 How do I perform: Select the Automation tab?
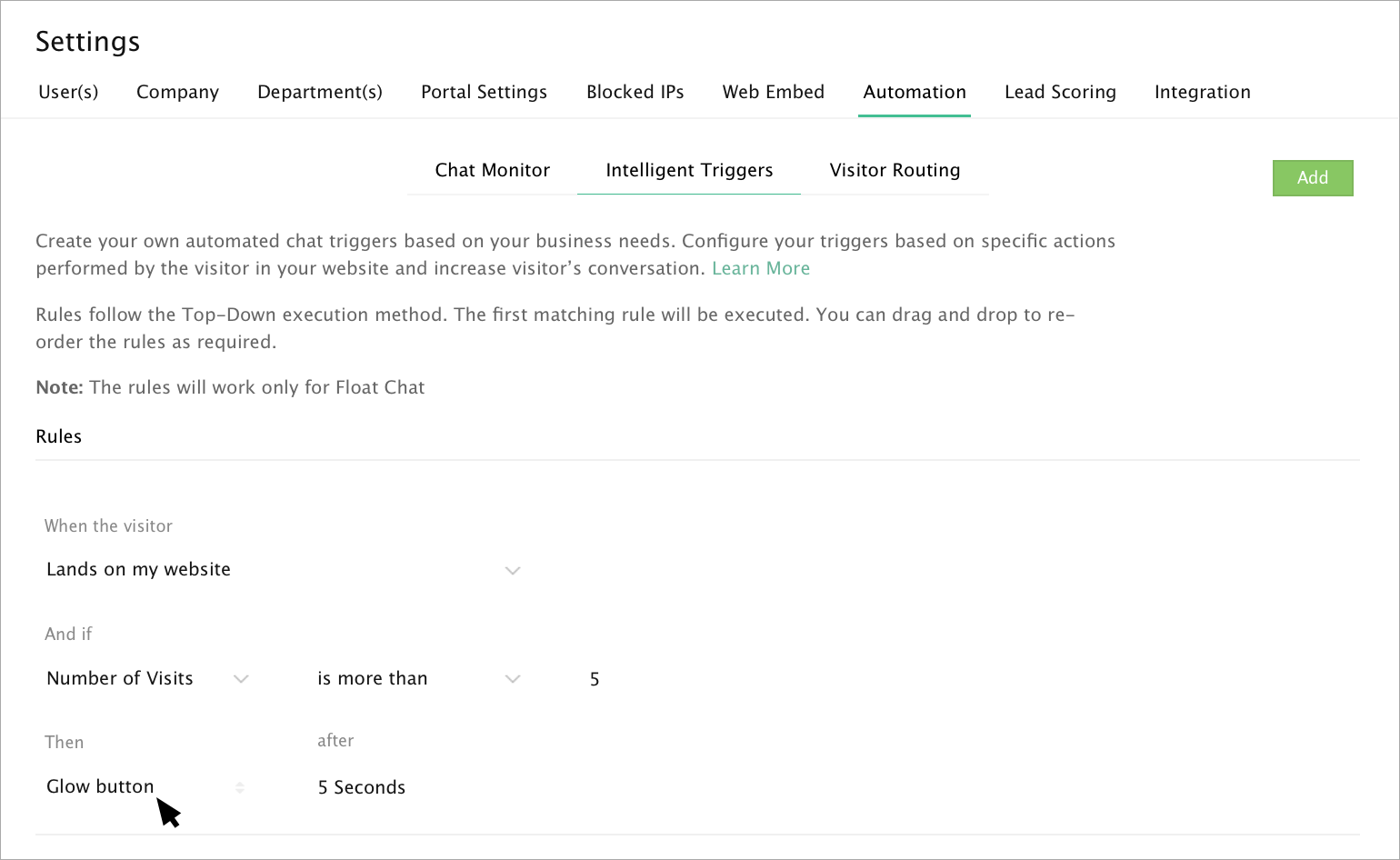pyautogui.click(x=914, y=92)
